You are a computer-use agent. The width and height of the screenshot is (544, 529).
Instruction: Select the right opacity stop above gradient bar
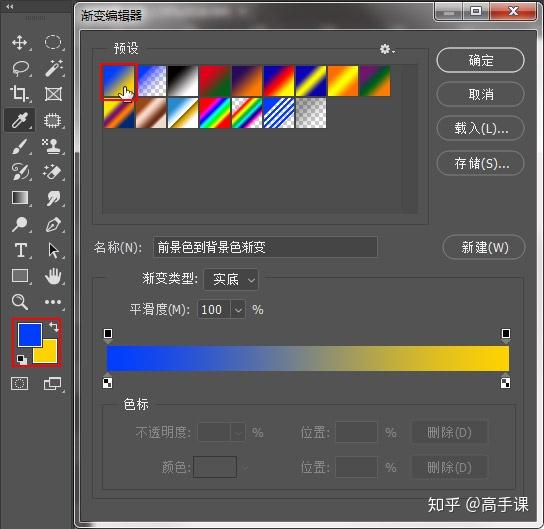pyautogui.click(x=506, y=335)
